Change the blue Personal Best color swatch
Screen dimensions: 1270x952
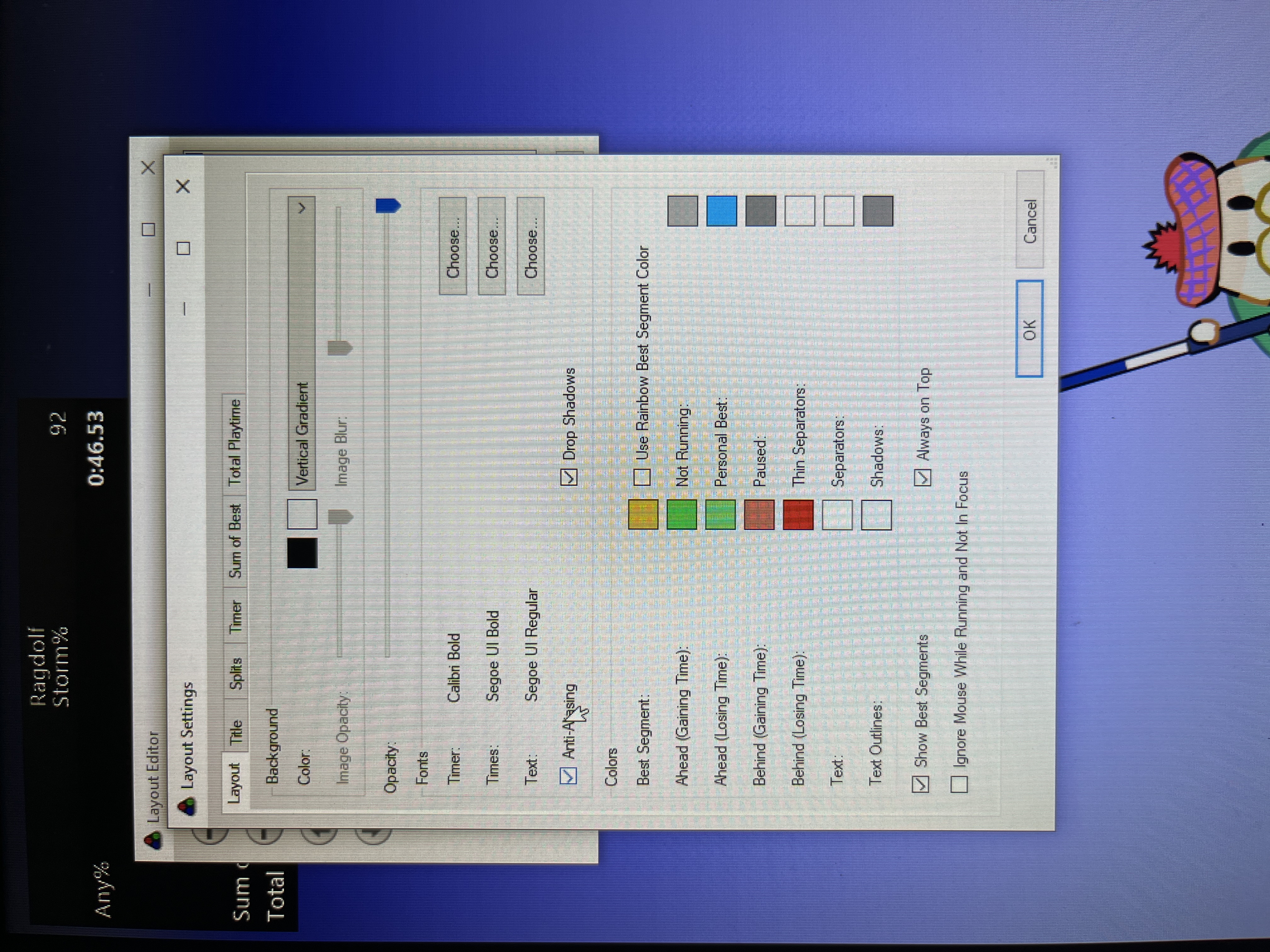722,211
